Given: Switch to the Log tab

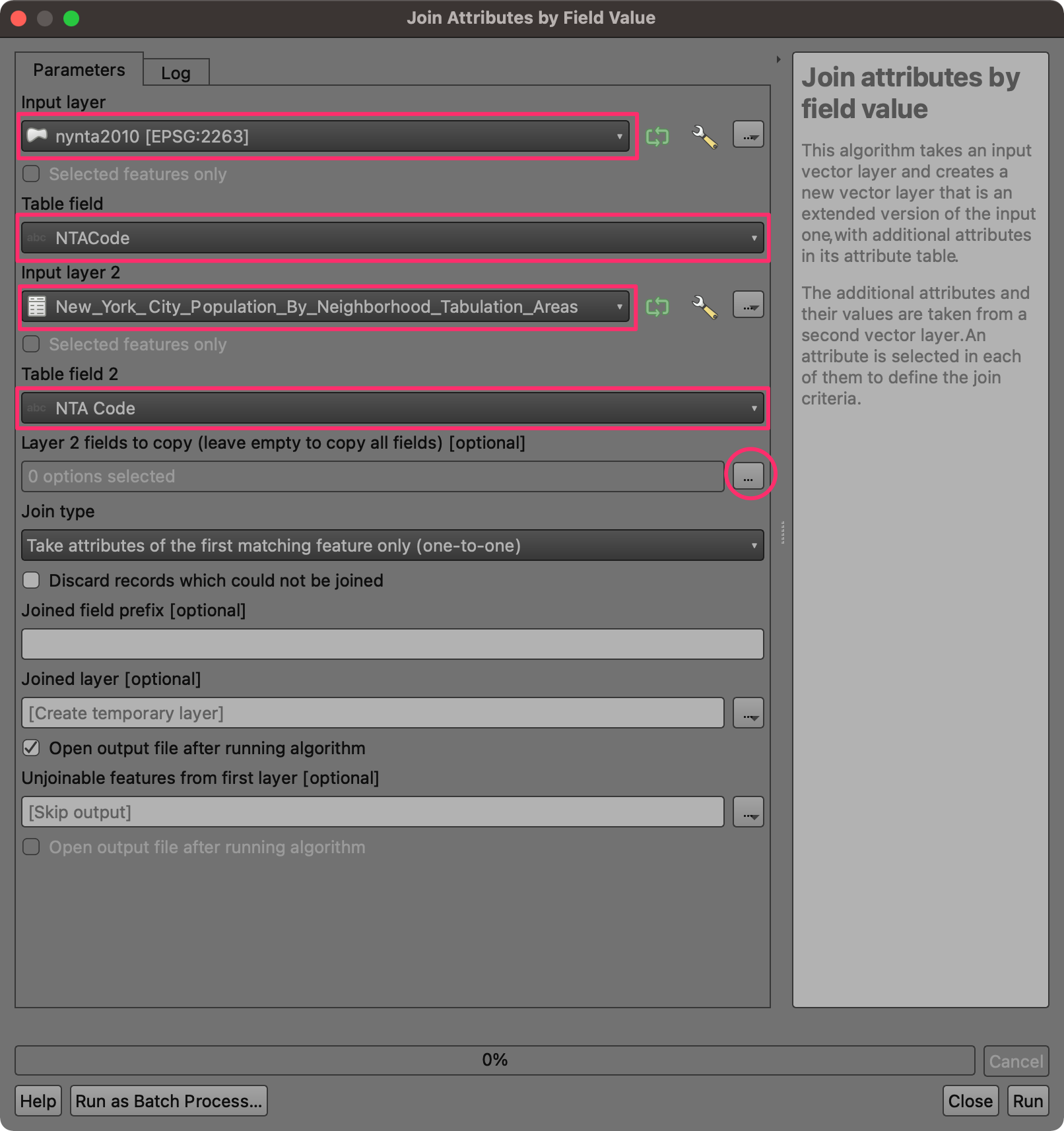Looking at the screenshot, I should tap(176, 73).
